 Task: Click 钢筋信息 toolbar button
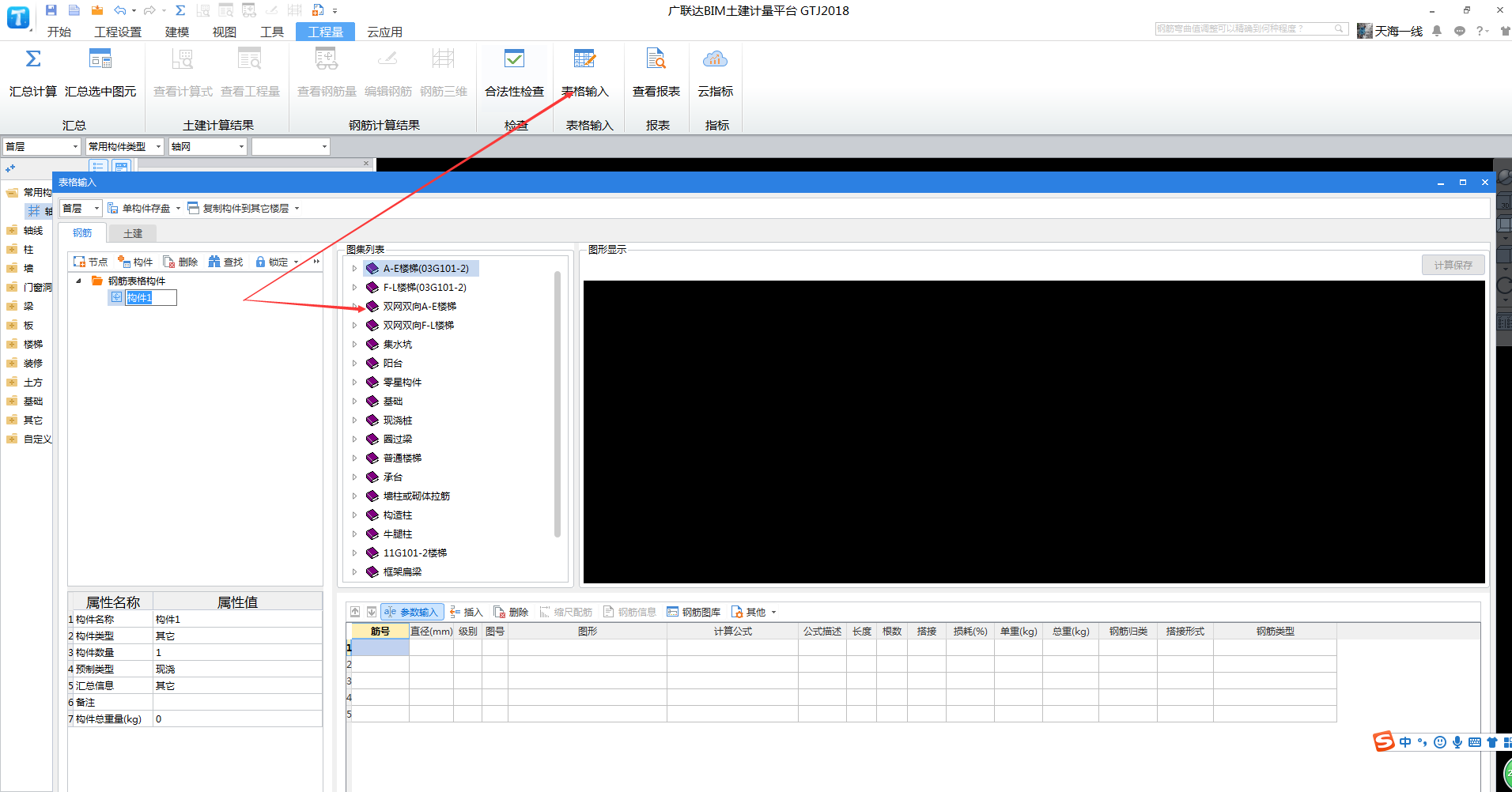(629, 612)
